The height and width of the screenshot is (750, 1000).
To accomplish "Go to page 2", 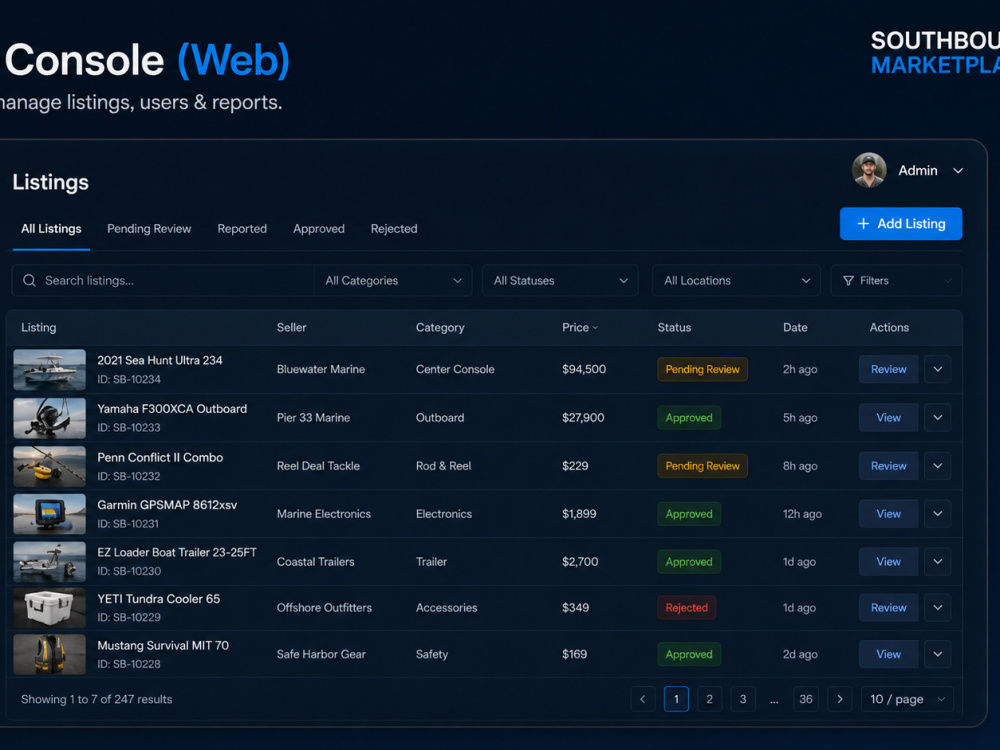I will click(x=709, y=699).
